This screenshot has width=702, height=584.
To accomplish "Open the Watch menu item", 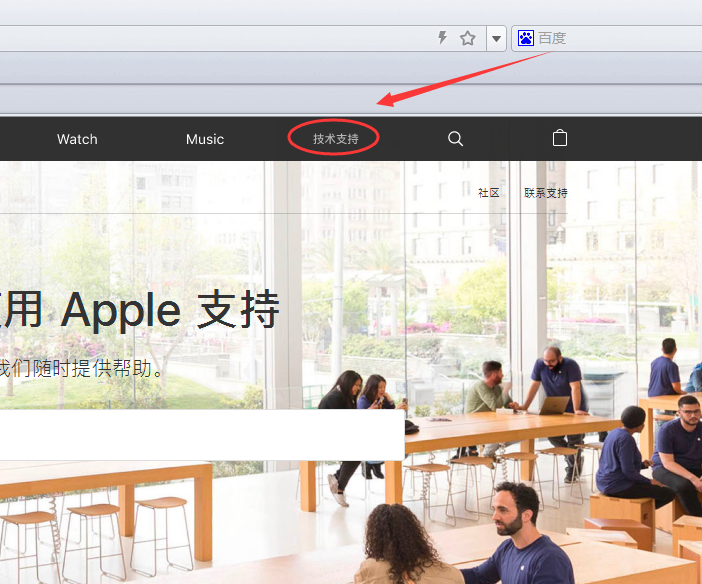I will point(77,139).
